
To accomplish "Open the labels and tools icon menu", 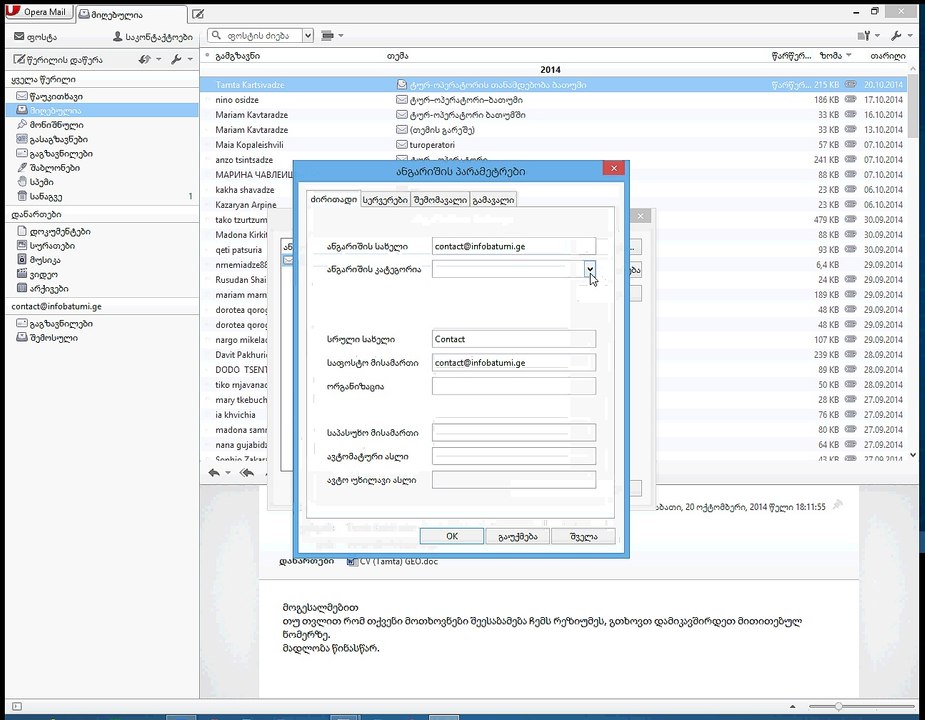I will [868, 36].
